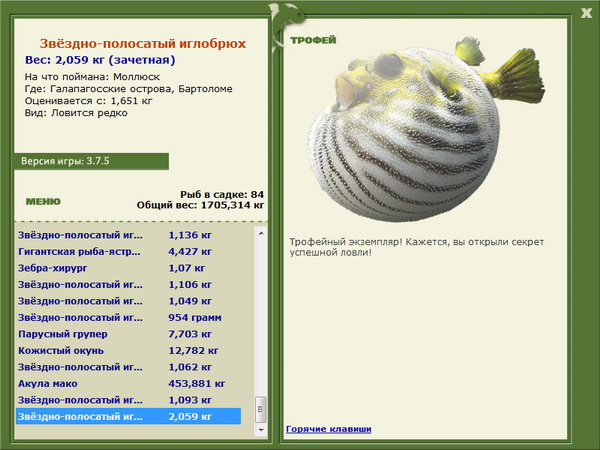Click scrollbar down arrow in fish list

click(x=261, y=430)
